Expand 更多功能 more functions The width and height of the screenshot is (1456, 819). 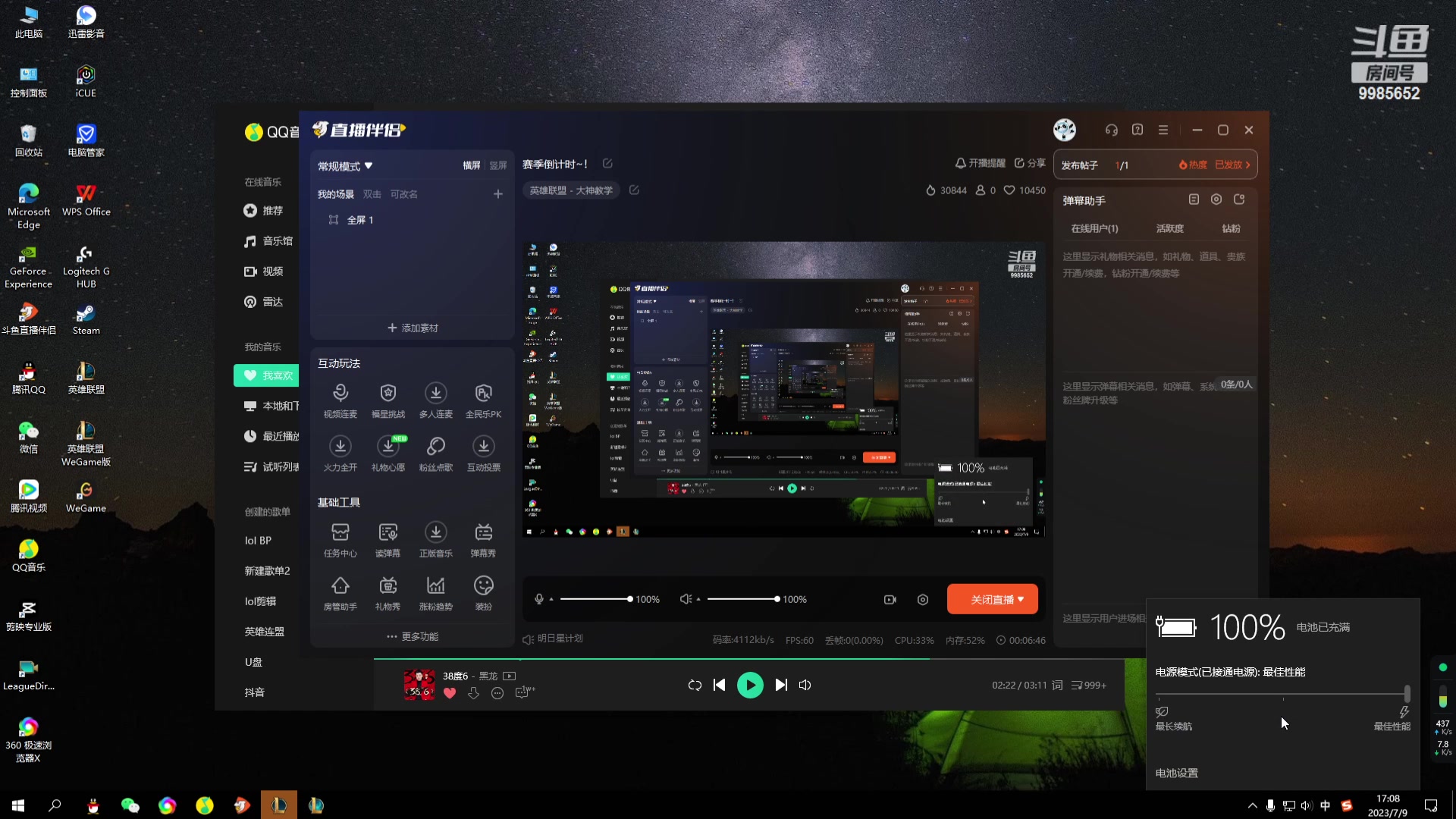(x=413, y=636)
